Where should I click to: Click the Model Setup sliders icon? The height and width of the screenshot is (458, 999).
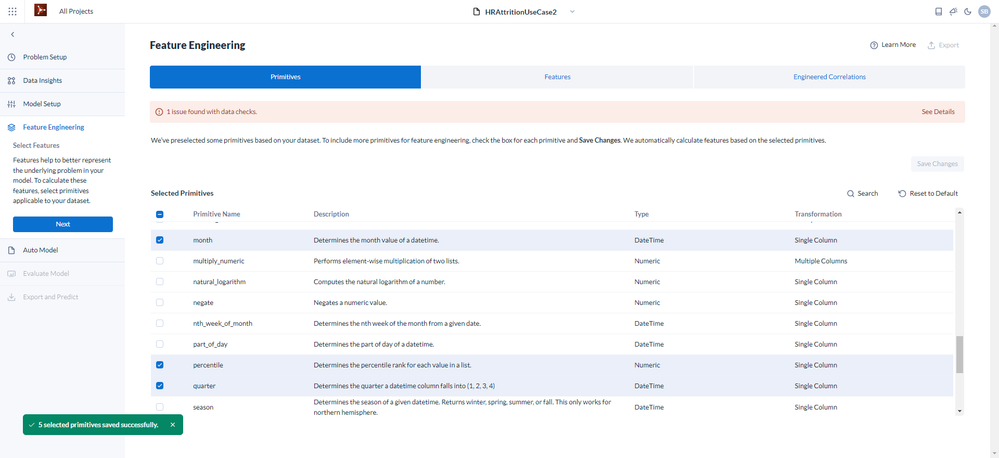[11, 104]
